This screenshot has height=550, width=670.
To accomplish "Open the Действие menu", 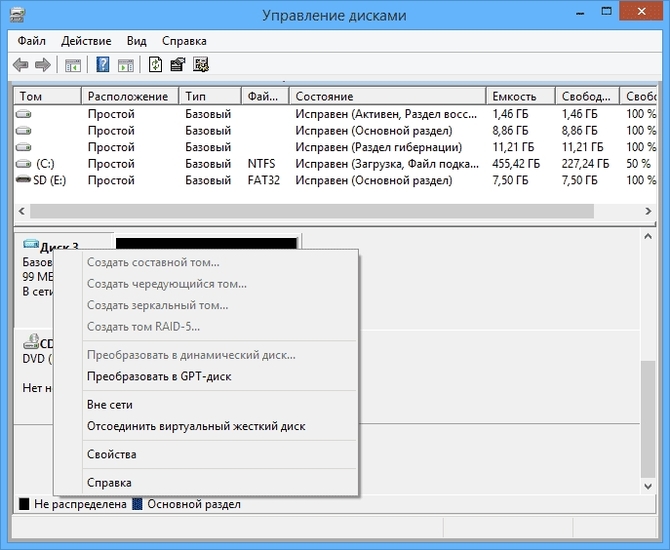I will coord(86,41).
